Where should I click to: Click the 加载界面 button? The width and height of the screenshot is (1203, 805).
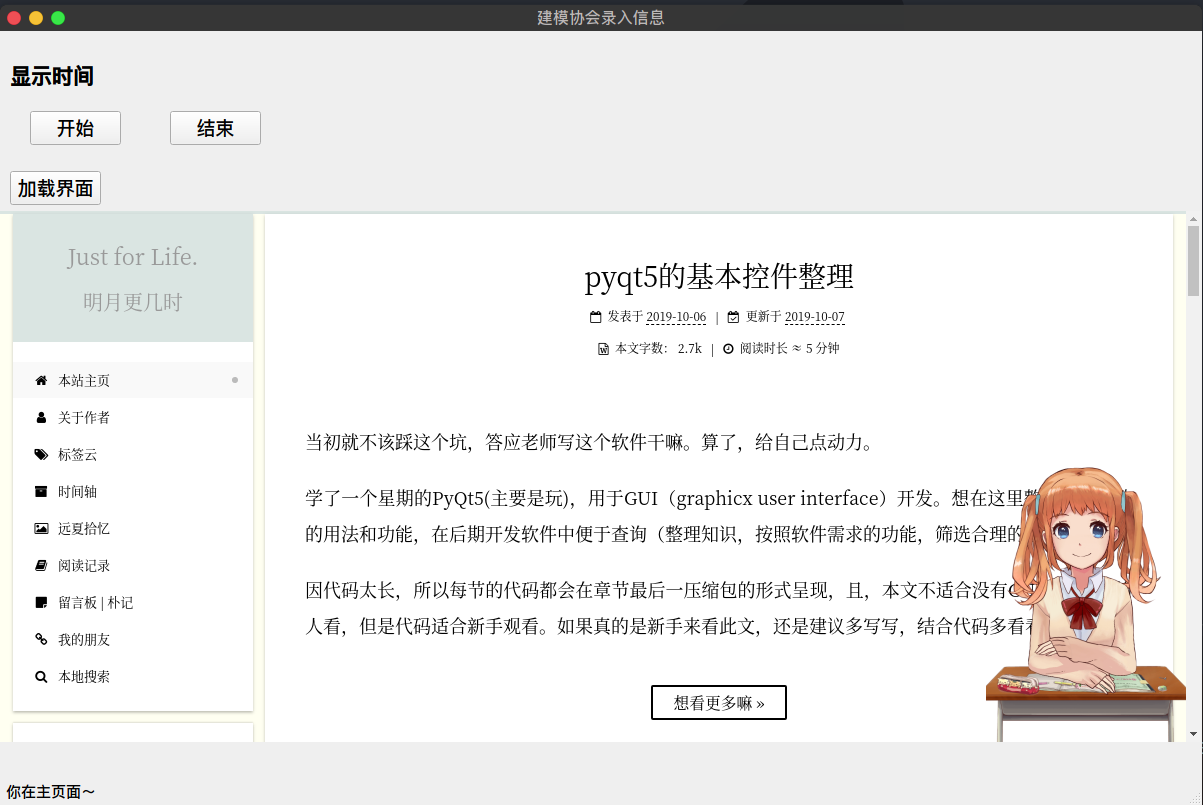pyautogui.click(x=55, y=188)
